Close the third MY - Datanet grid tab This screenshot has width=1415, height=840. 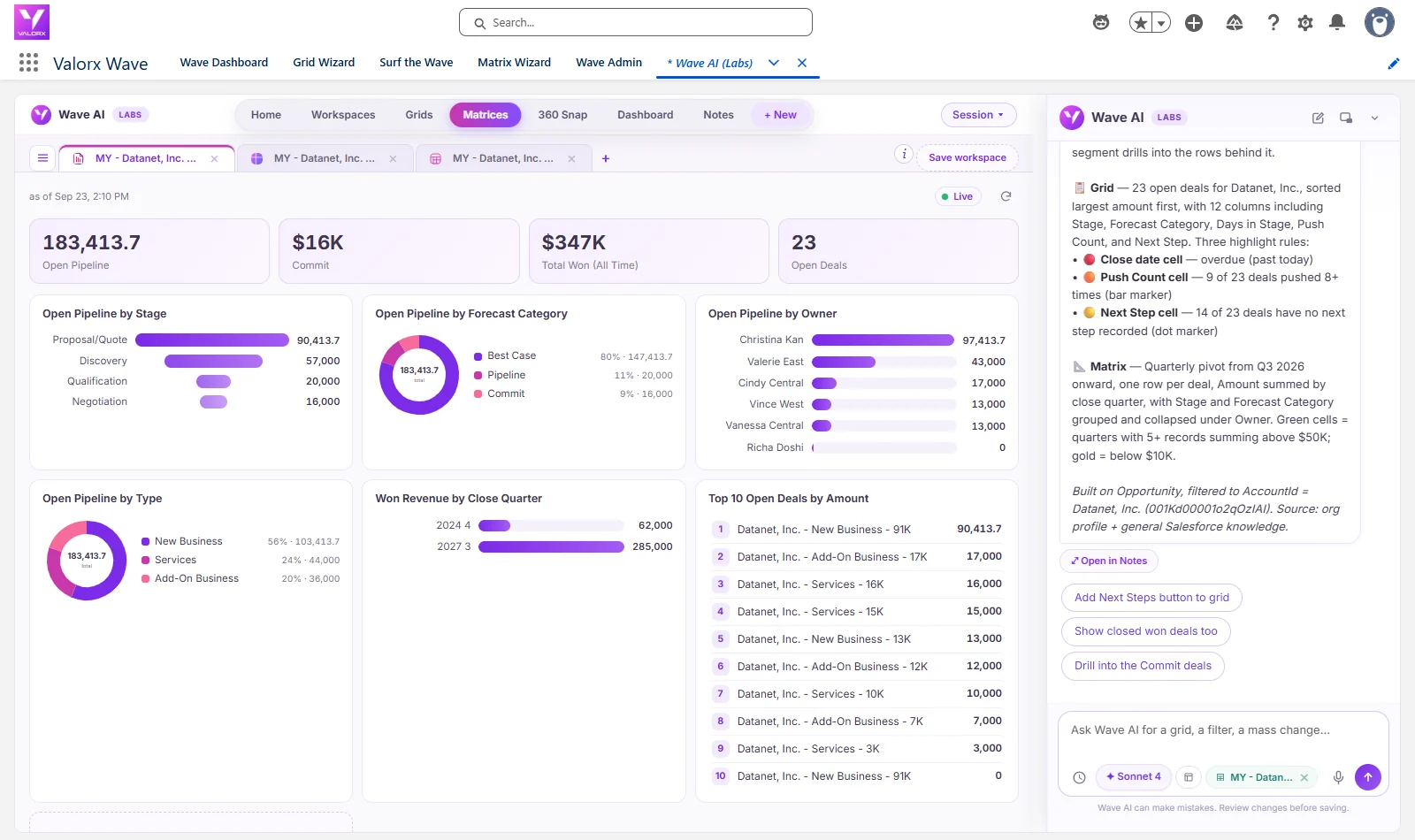(571, 159)
